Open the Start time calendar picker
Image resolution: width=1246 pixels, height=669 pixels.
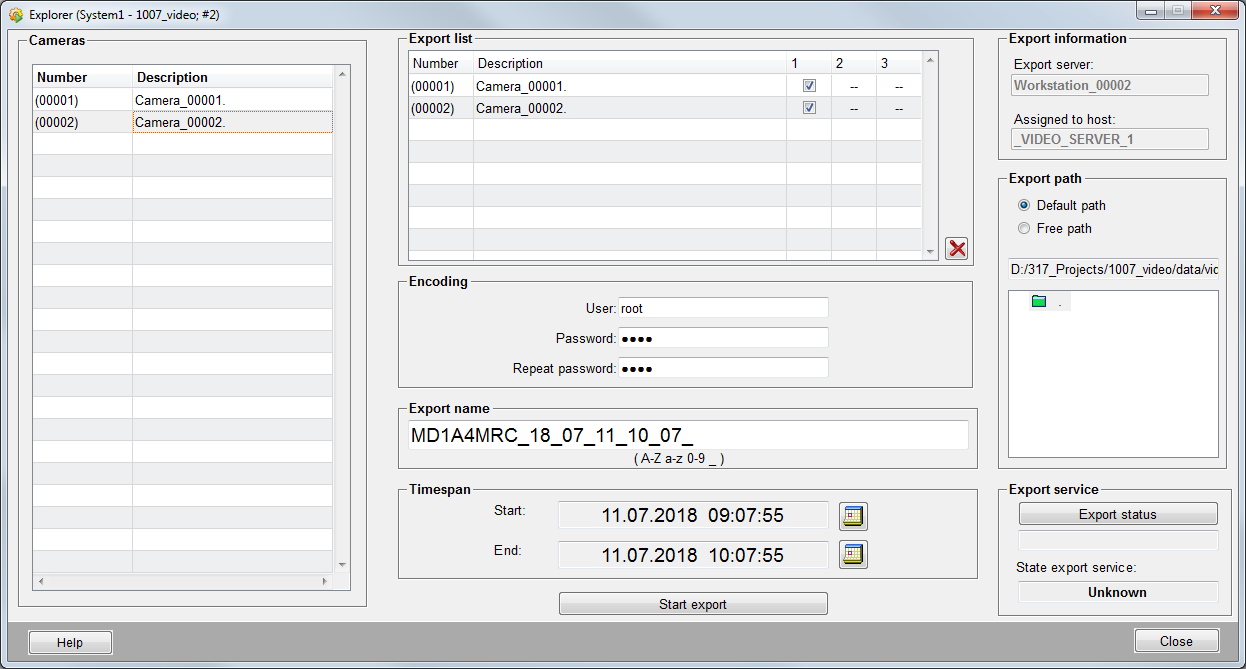(x=853, y=516)
